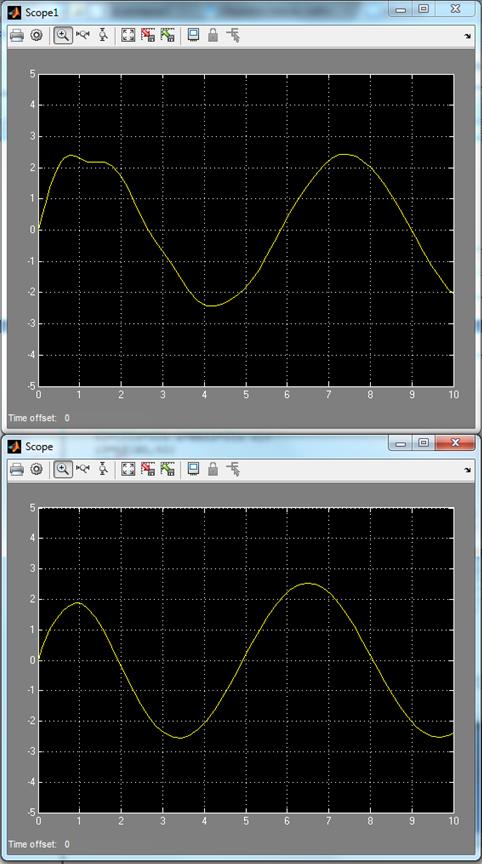This screenshot has width=482, height=864.
Task: Click the 'Time offset: 0' text in lower Scope
Action: [39, 844]
